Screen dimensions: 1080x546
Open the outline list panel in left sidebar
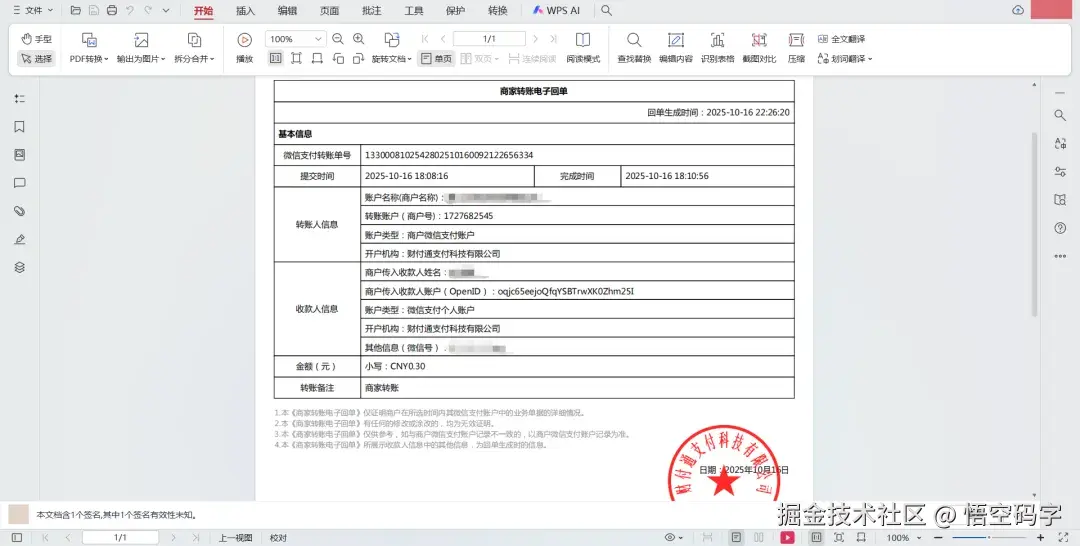click(x=19, y=98)
